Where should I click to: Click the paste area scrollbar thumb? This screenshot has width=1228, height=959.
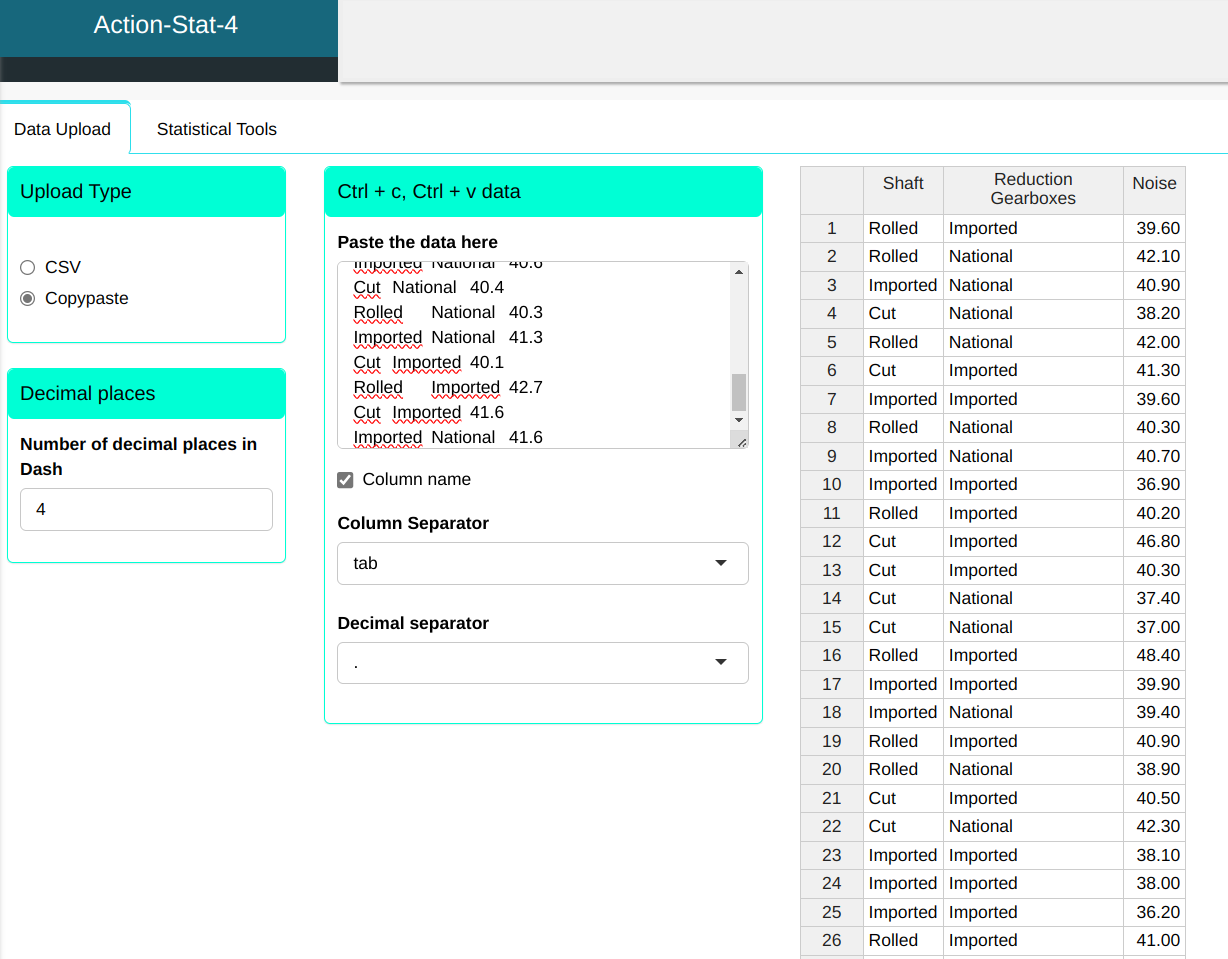[x=739, y=392]
